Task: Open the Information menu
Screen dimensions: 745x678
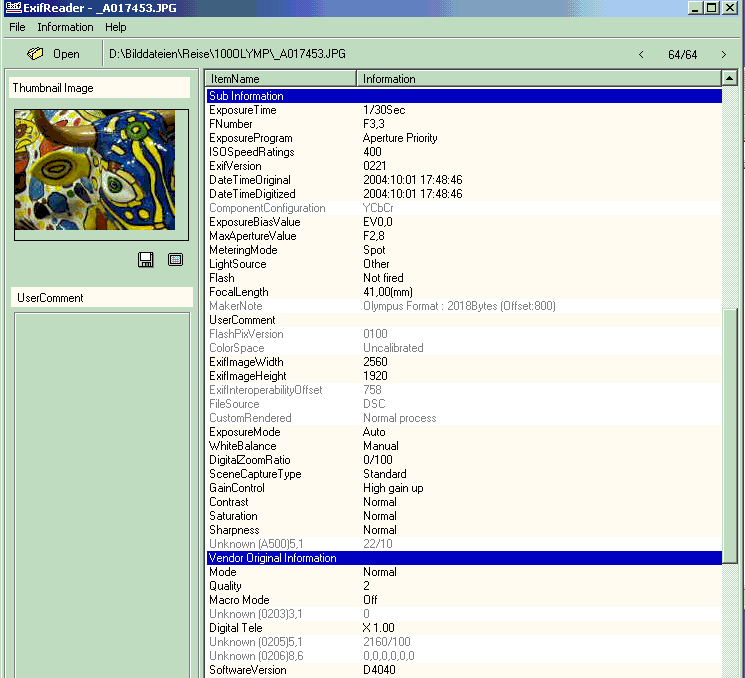Action: click(x=65, y=27)
